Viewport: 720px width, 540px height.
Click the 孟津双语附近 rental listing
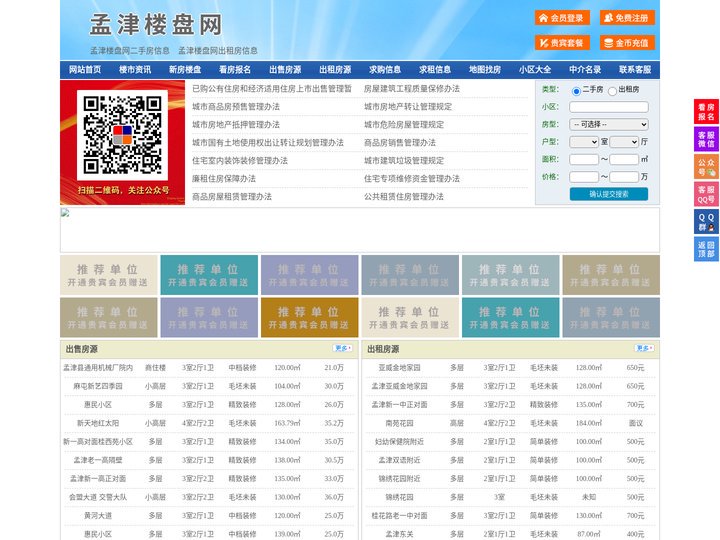399,460
